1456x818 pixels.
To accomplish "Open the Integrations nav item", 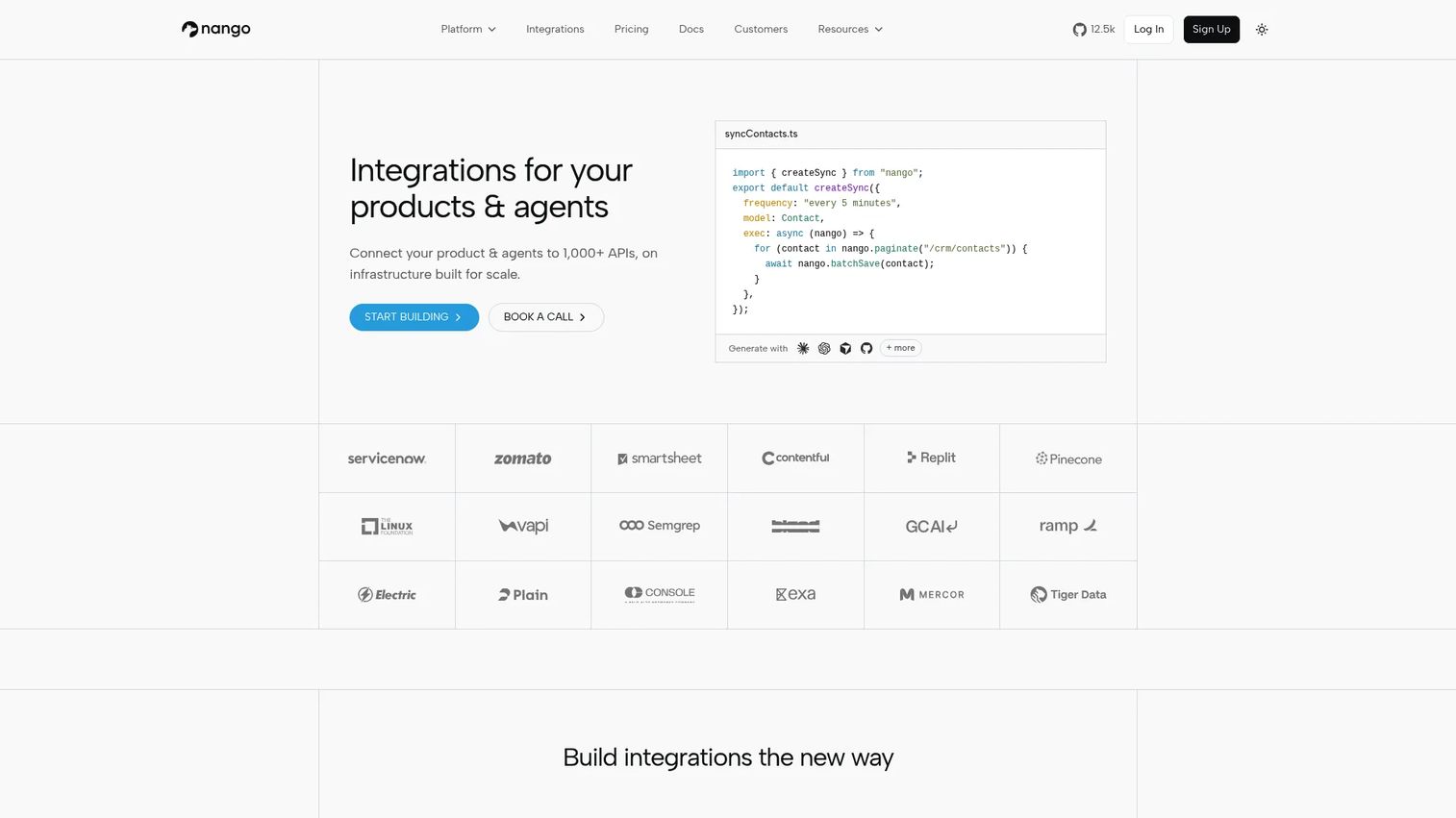I will pyautogui.click(x=555, y=30).
